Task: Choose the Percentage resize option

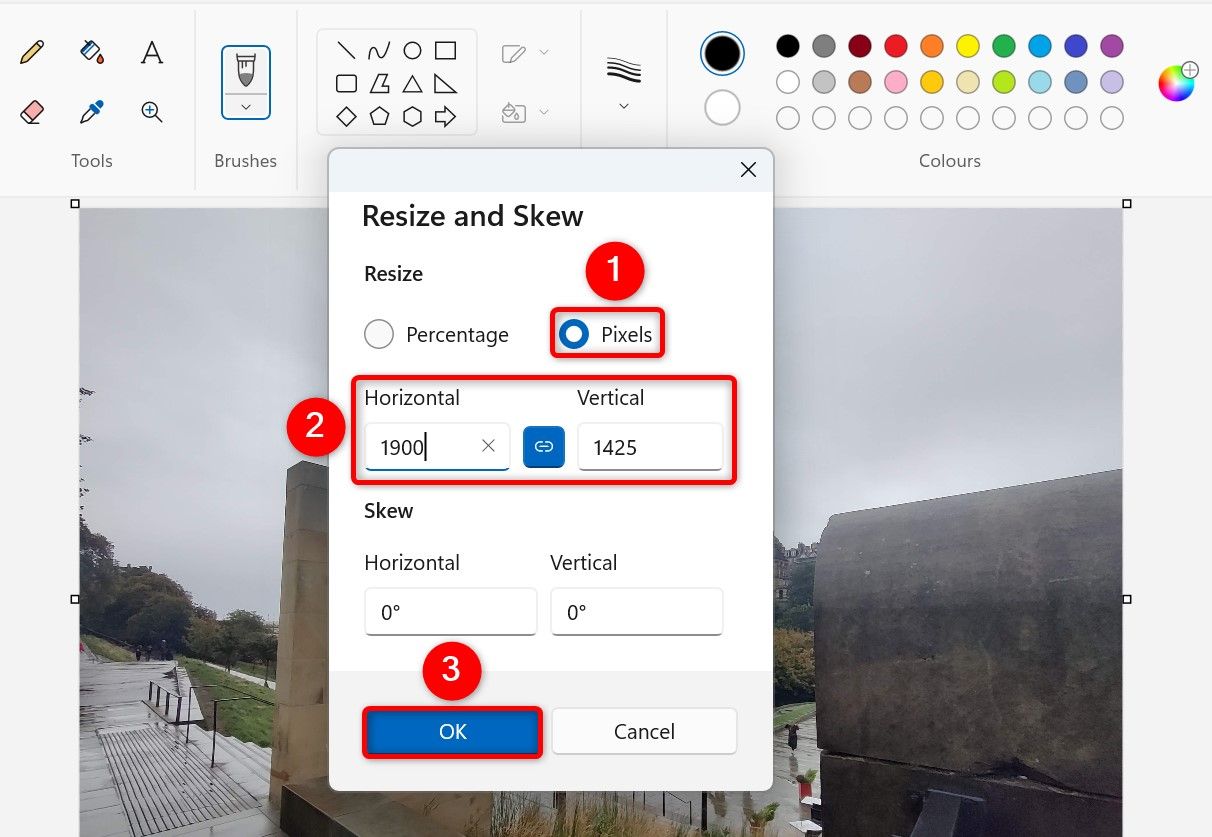Action: tap(379, 334)
